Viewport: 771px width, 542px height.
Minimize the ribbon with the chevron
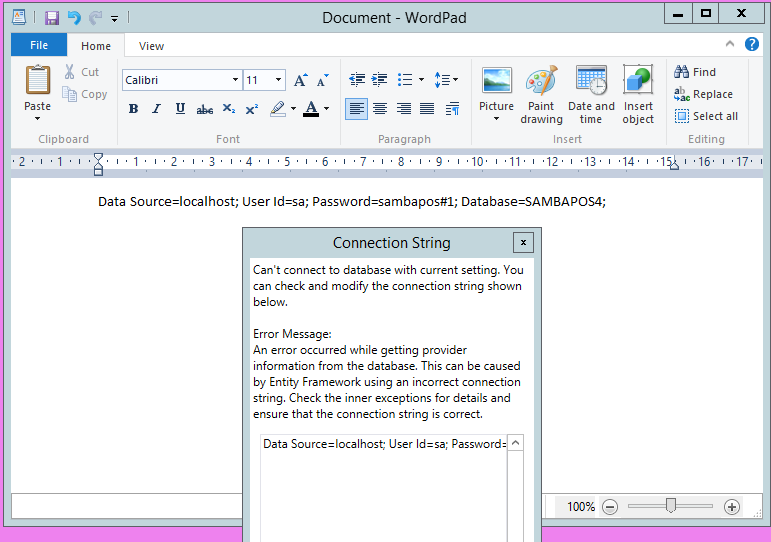(730, 44)
